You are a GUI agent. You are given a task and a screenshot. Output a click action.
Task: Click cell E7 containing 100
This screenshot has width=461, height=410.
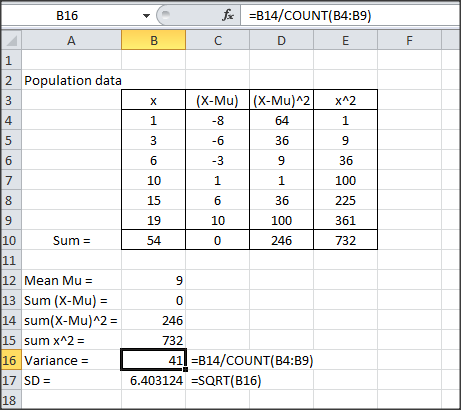345,180
